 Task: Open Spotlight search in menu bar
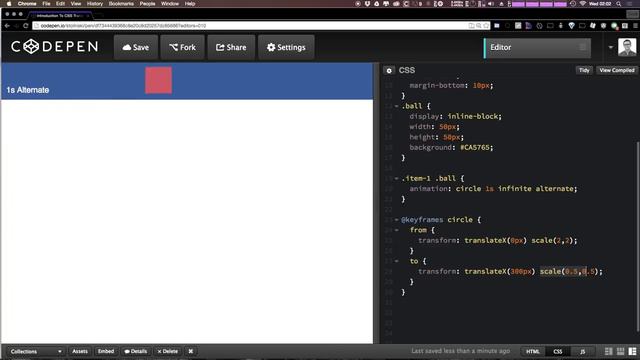point(619,4)
